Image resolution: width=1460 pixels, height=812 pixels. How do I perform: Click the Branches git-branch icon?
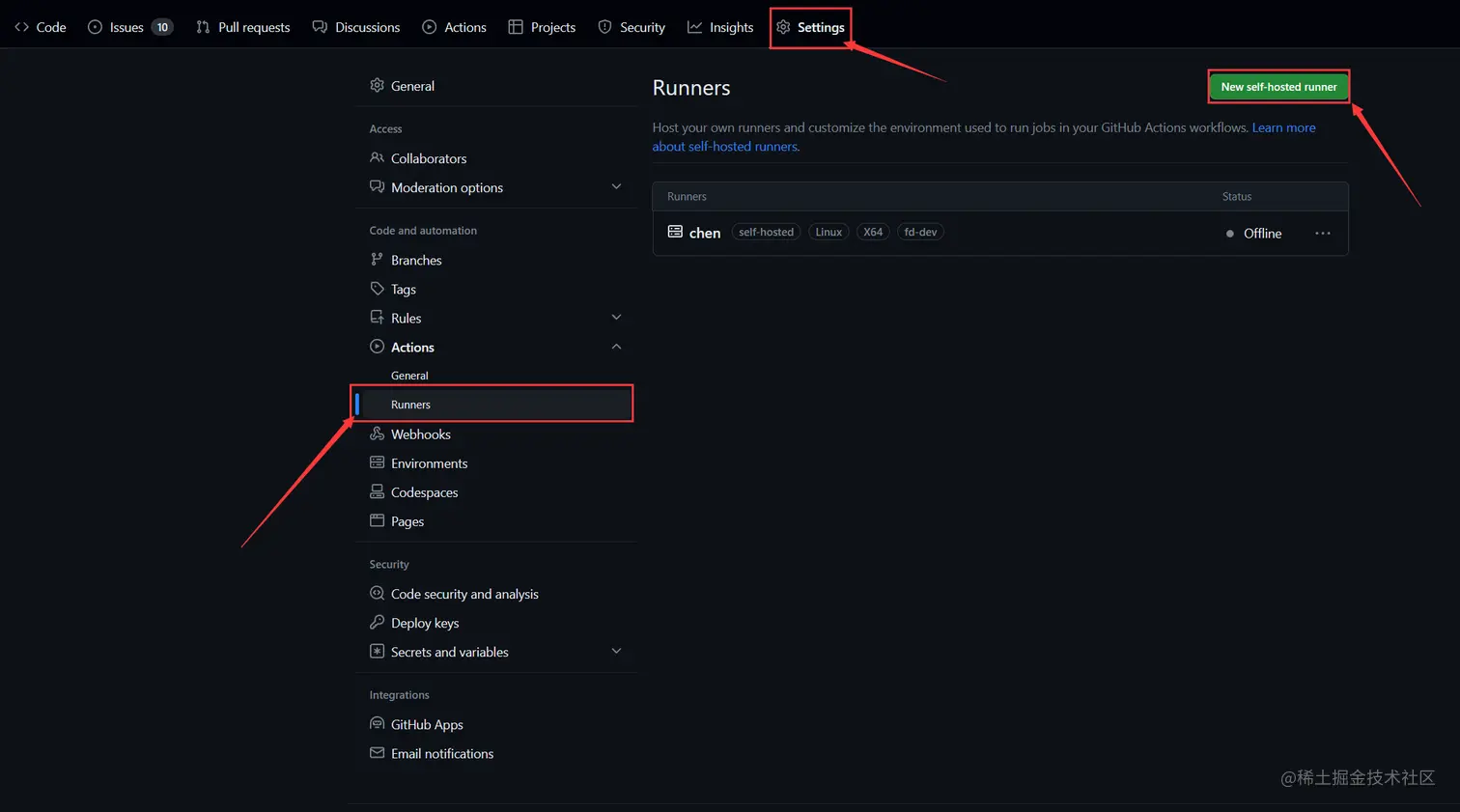tap(377, 259)
